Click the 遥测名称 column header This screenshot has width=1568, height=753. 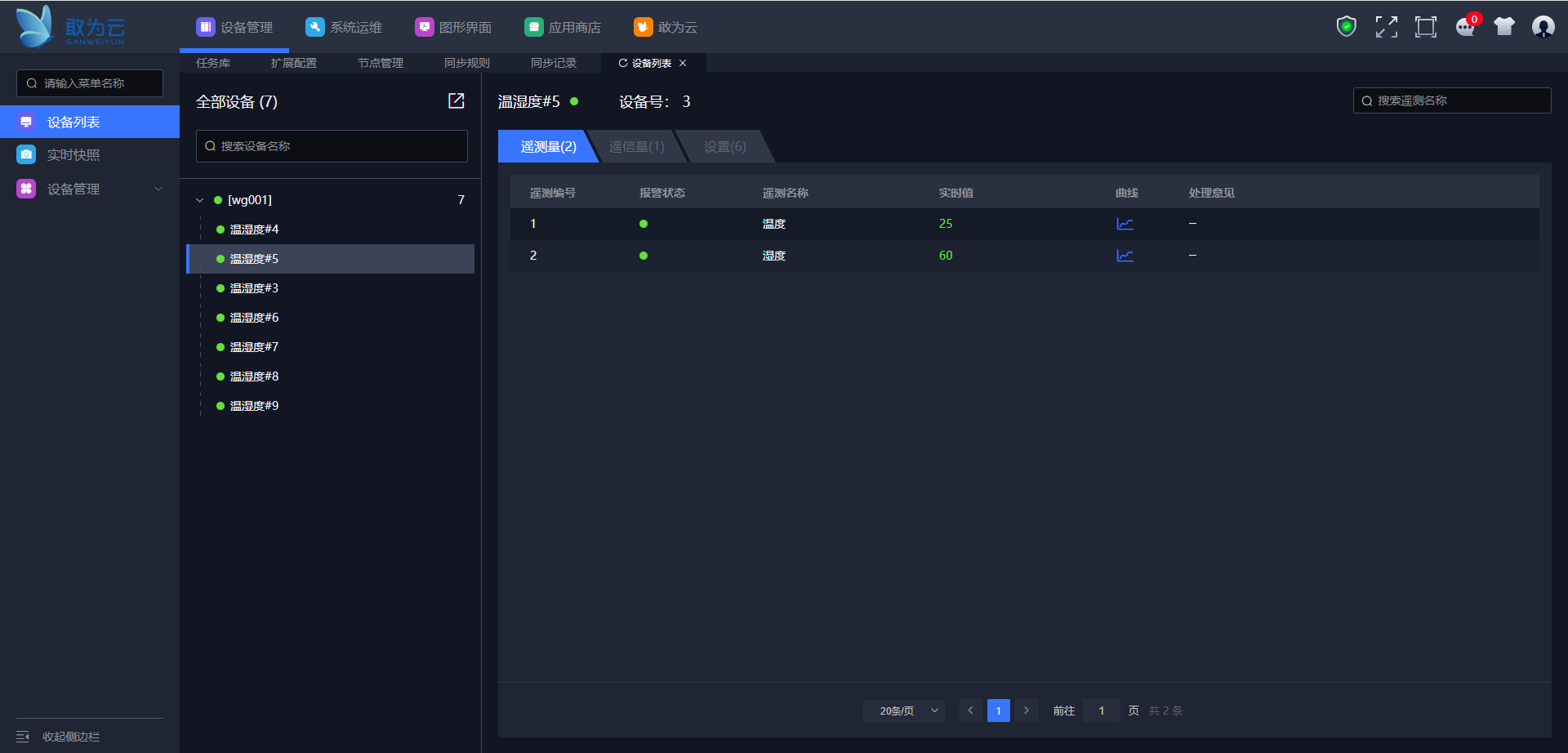pos(786,193)
